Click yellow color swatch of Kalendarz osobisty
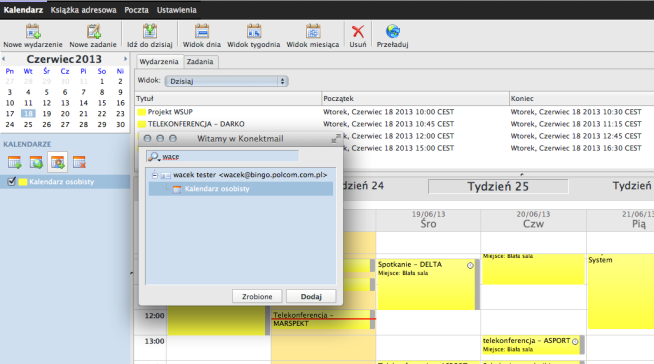 23,182
